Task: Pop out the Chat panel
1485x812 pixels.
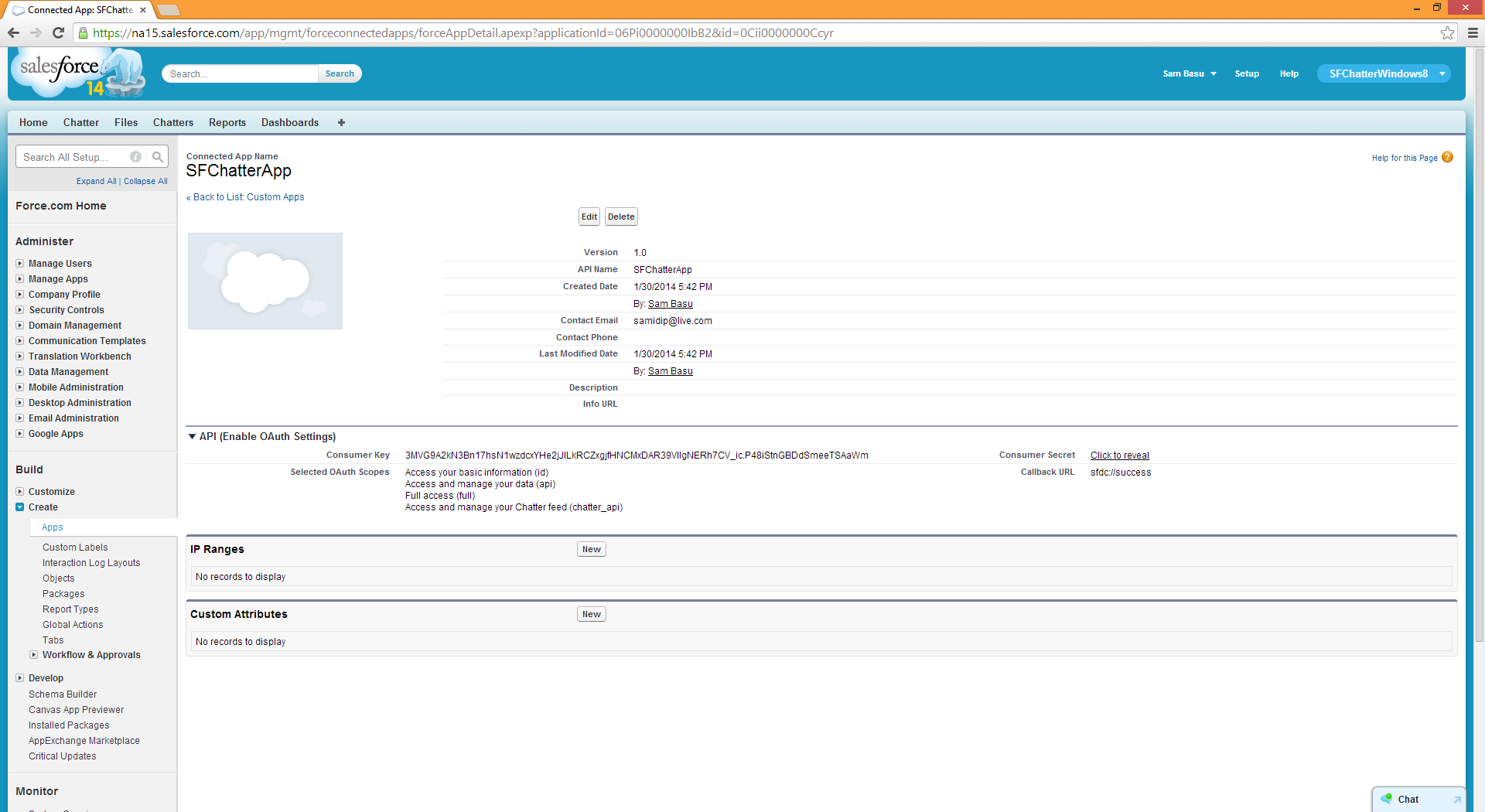Action: 1457,800
